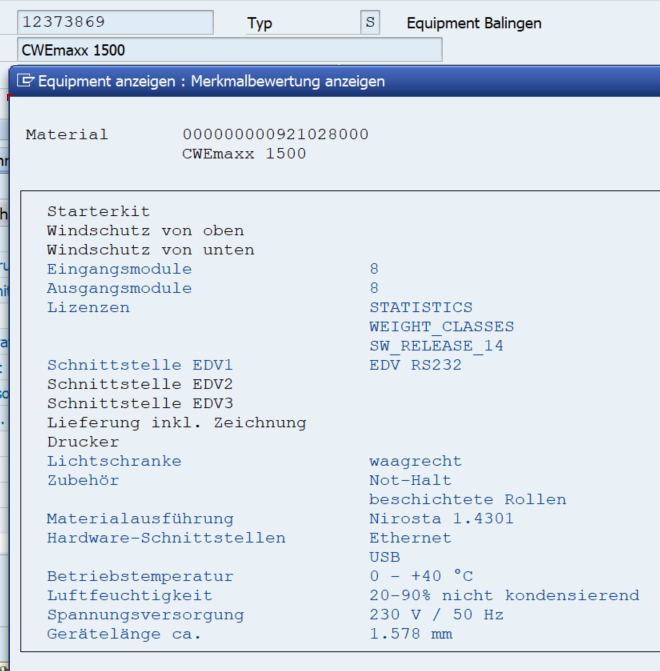Select the Hardware-Schnittstellen label
The height and width of the screenshot is (671, 660).
click(x=166, y=538)
